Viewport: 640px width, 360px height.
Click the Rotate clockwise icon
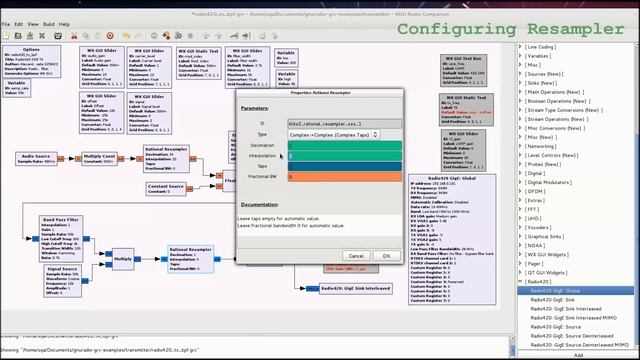(x=218, y=36)
